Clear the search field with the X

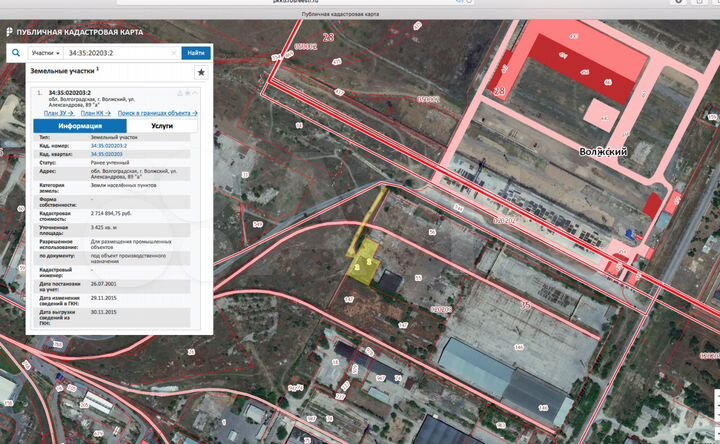174,53
